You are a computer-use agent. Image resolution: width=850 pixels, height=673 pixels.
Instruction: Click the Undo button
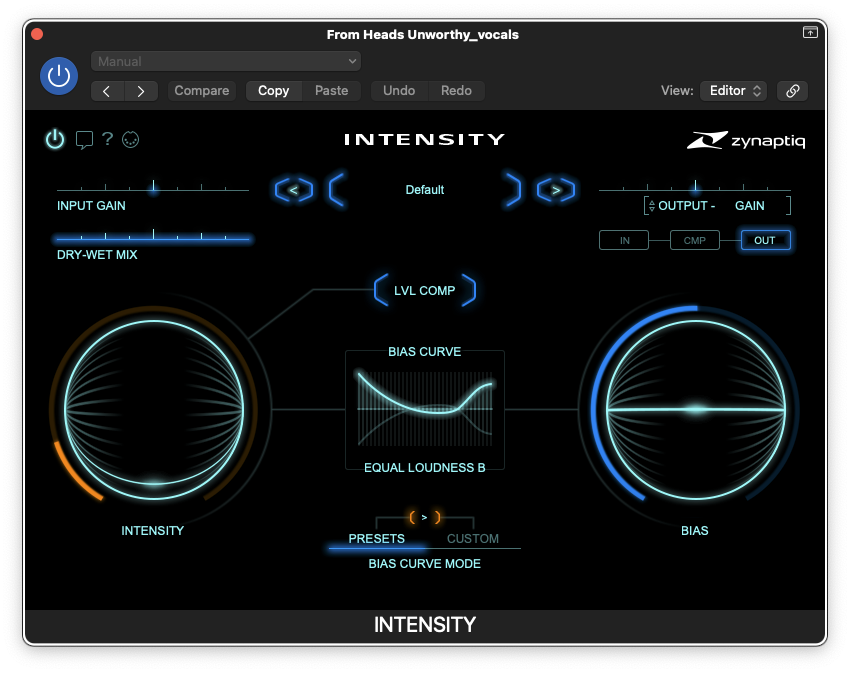pos(399,91)
